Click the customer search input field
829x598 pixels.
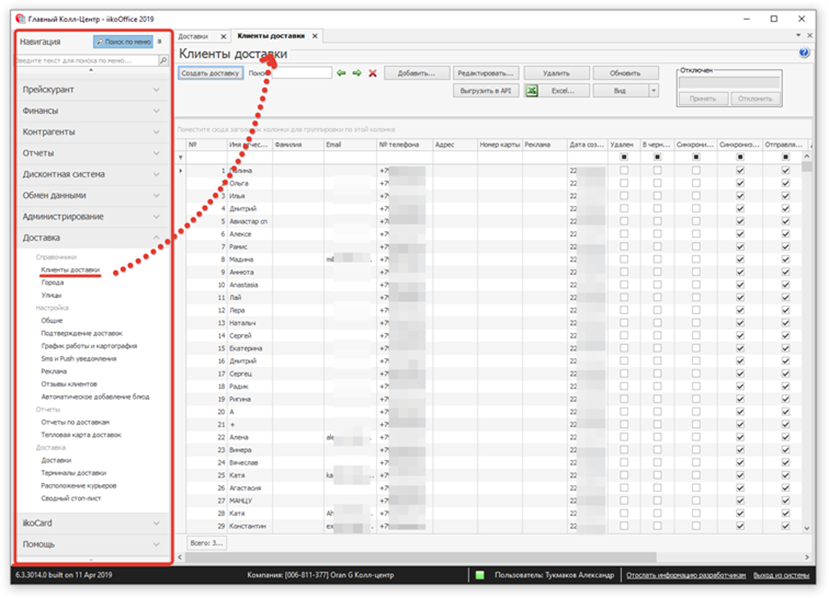point(301,73)
